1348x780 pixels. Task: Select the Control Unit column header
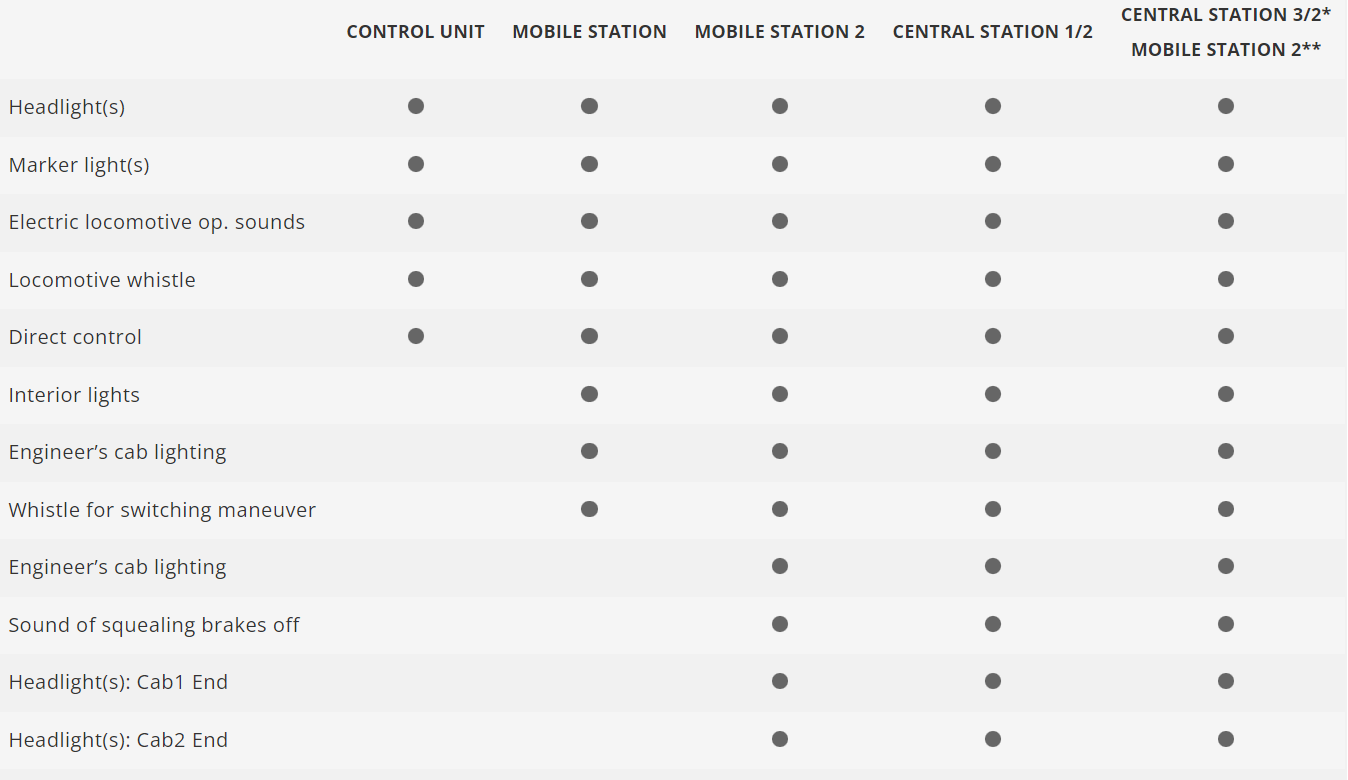(x=415, y=32)
